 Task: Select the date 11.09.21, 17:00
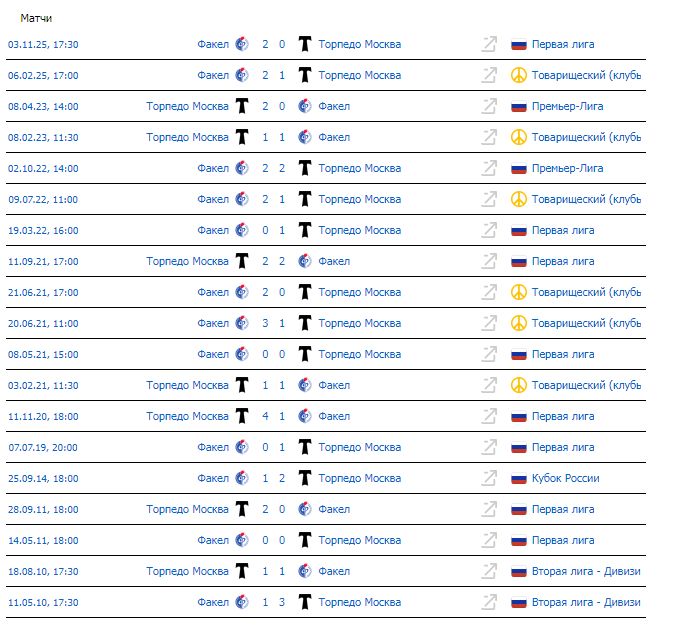43,261
